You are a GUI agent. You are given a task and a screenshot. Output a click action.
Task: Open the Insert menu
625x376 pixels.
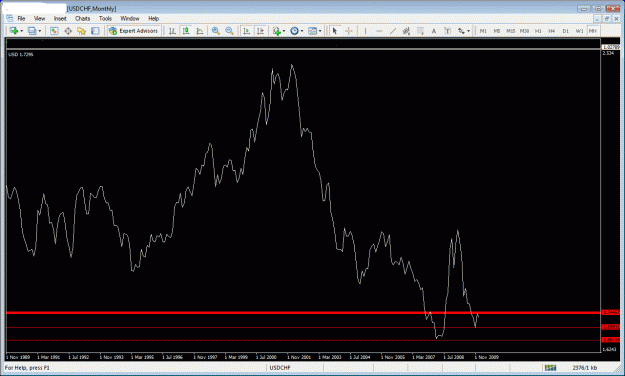[x=60, y=18]
